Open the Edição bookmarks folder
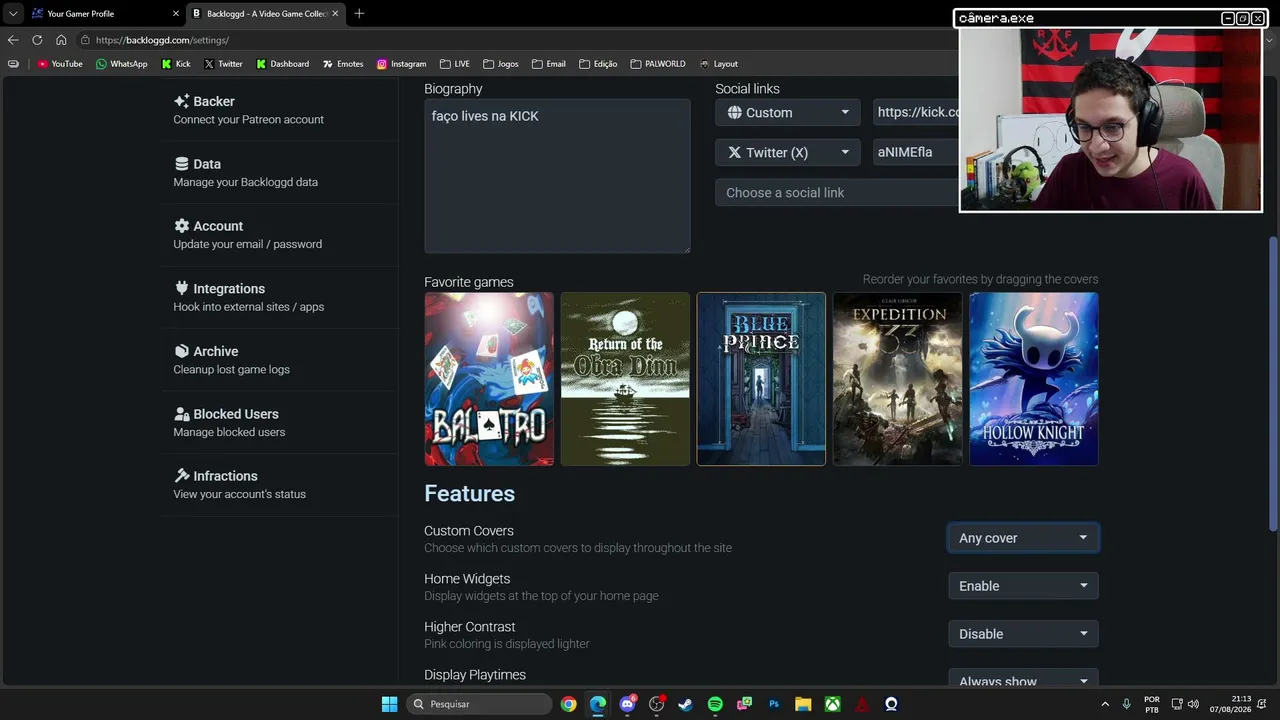This screenshot has height=720, width=1280. pos(598,64)
